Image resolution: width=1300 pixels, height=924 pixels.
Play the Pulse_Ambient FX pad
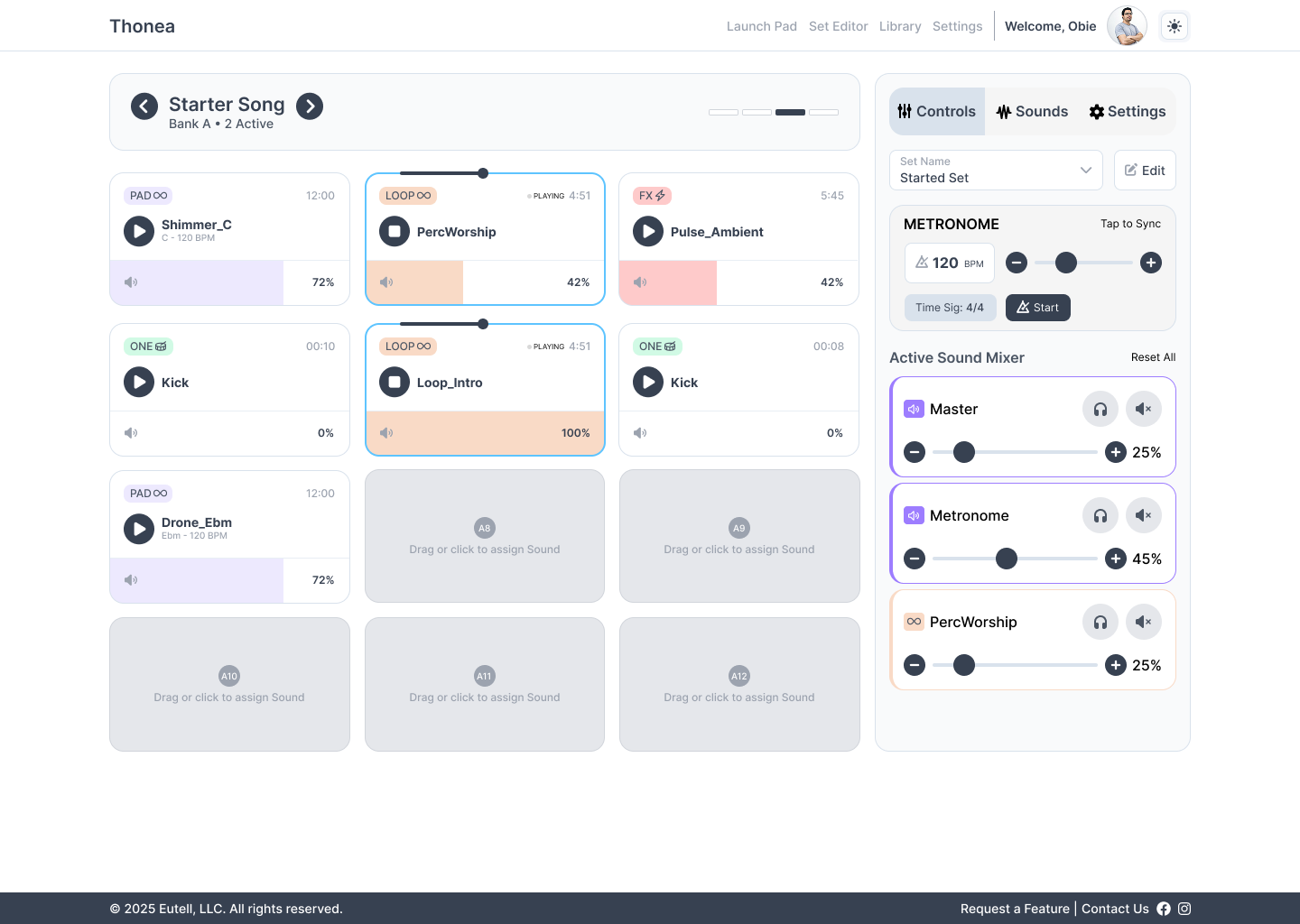[x=648, y=231]
